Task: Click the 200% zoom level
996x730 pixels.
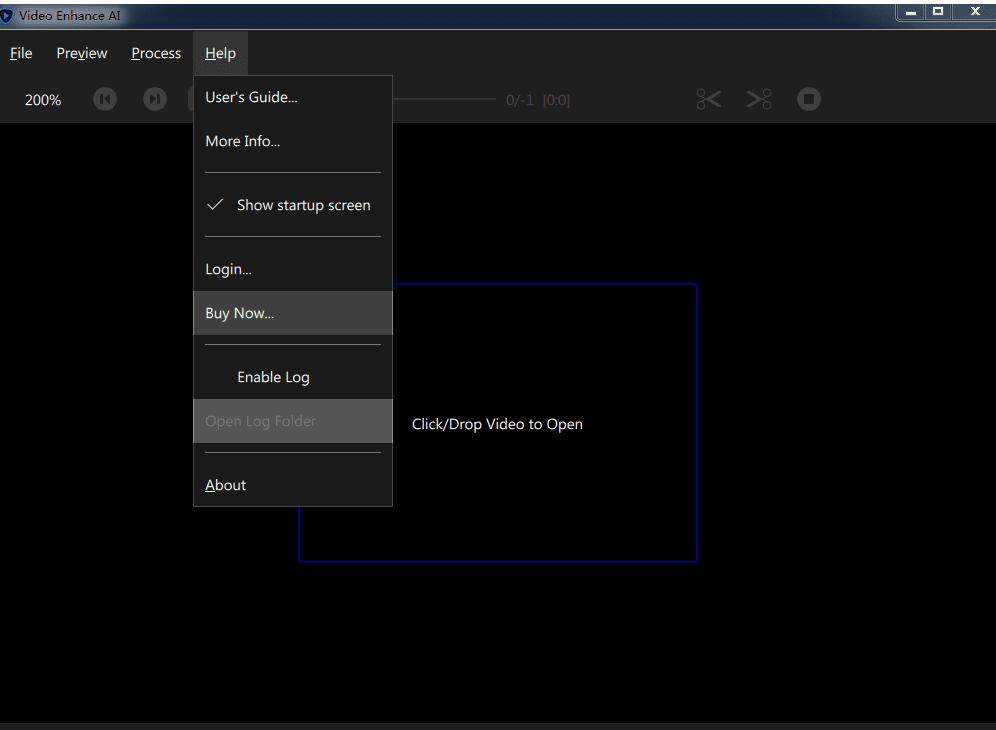Action: pos(43,100)
